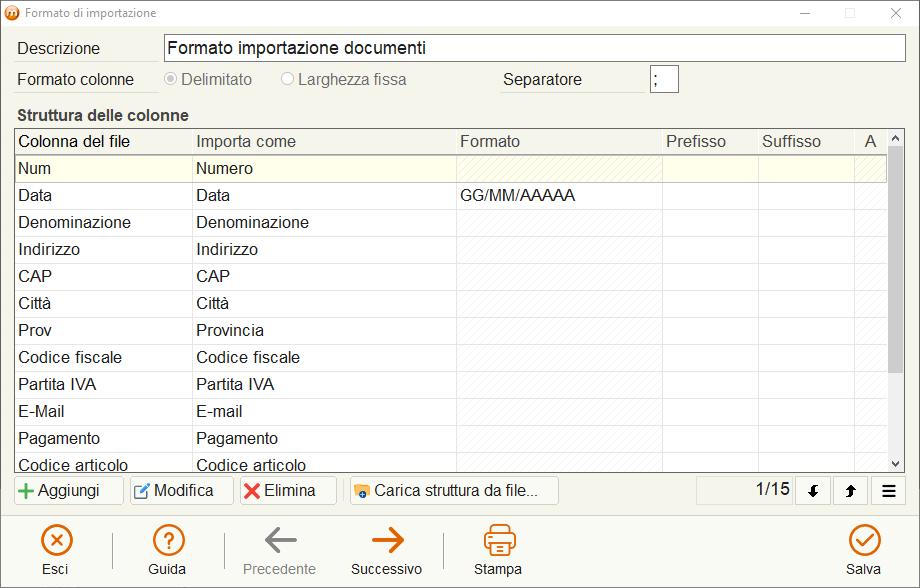Open the Guida help icon
920x588 pixels.
coord(168,540)
